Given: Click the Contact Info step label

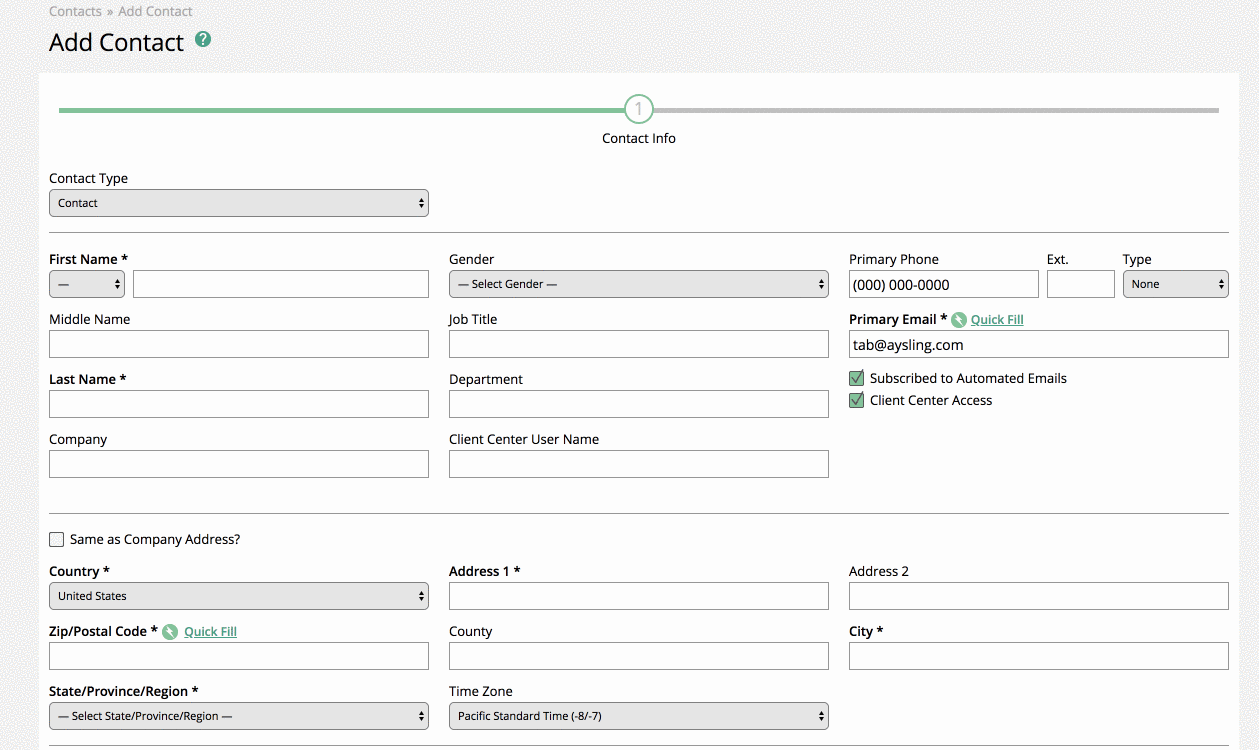Looking at the screenshot, I should tap(639, 139).
